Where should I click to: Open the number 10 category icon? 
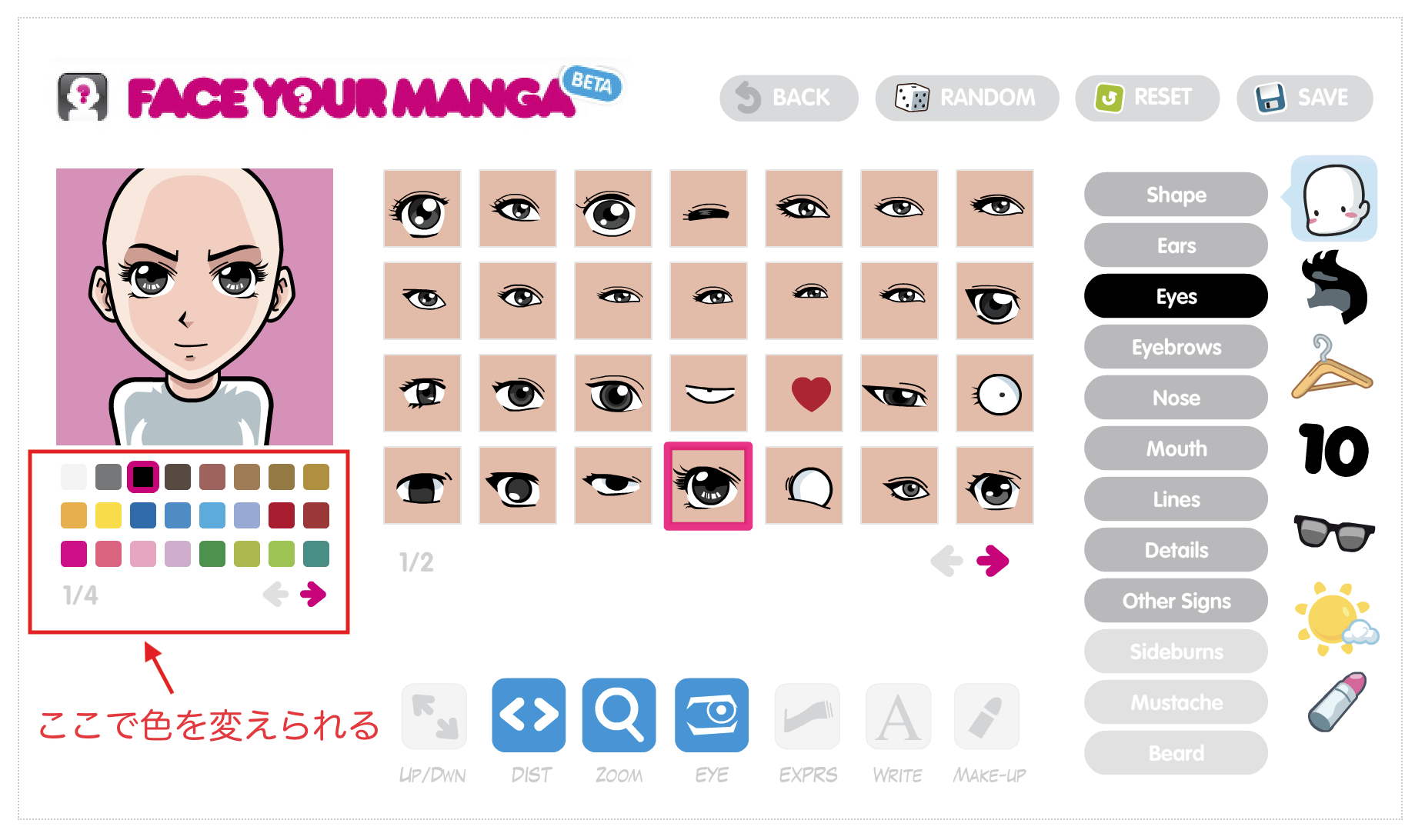tap(1334, 450)
